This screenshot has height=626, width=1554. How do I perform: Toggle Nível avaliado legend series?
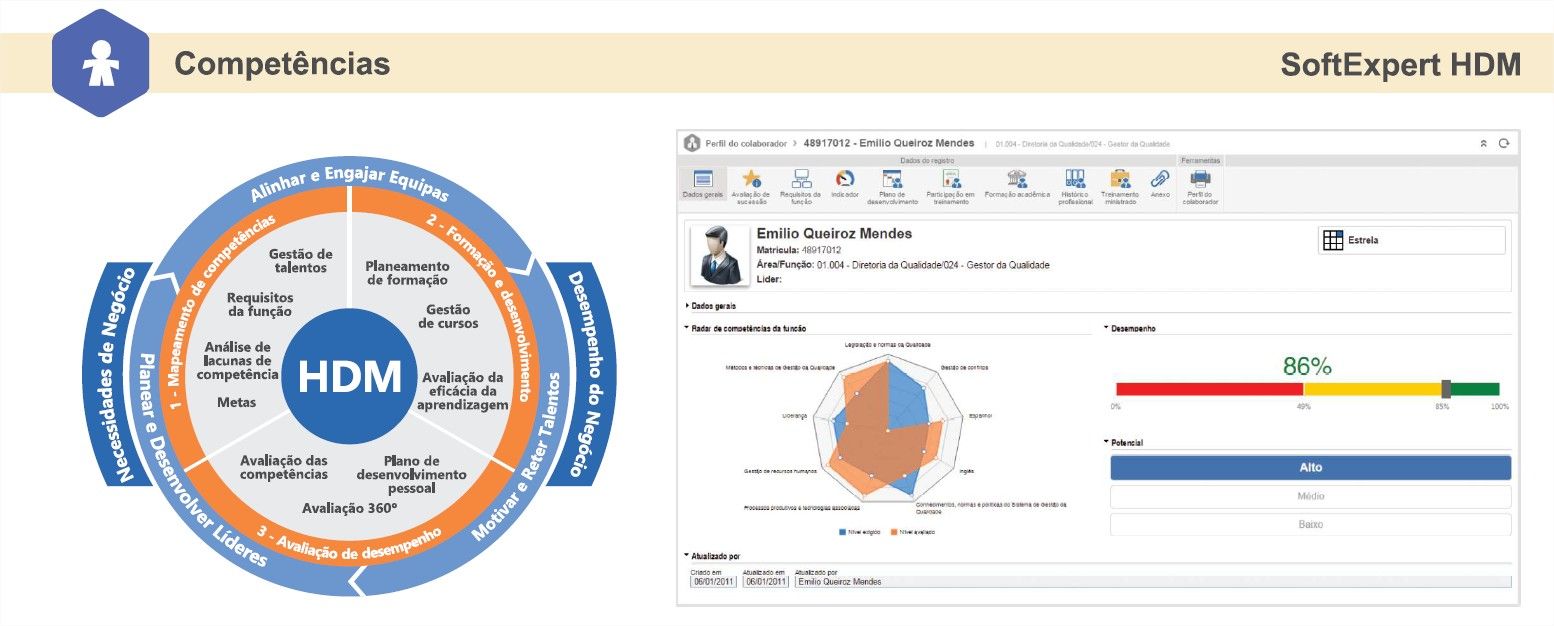click(912, 532)
